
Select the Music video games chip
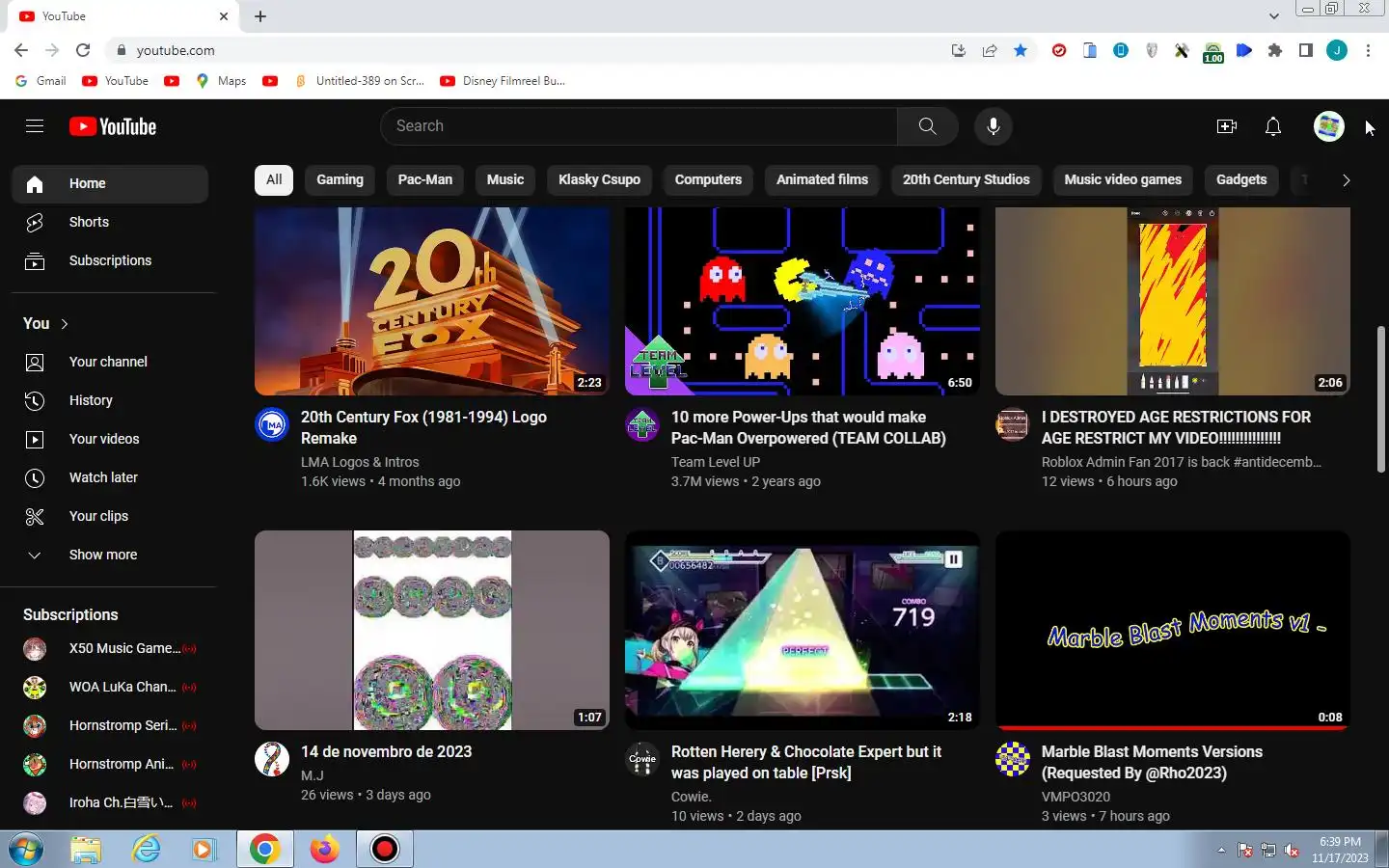[x=1123, y=179]
